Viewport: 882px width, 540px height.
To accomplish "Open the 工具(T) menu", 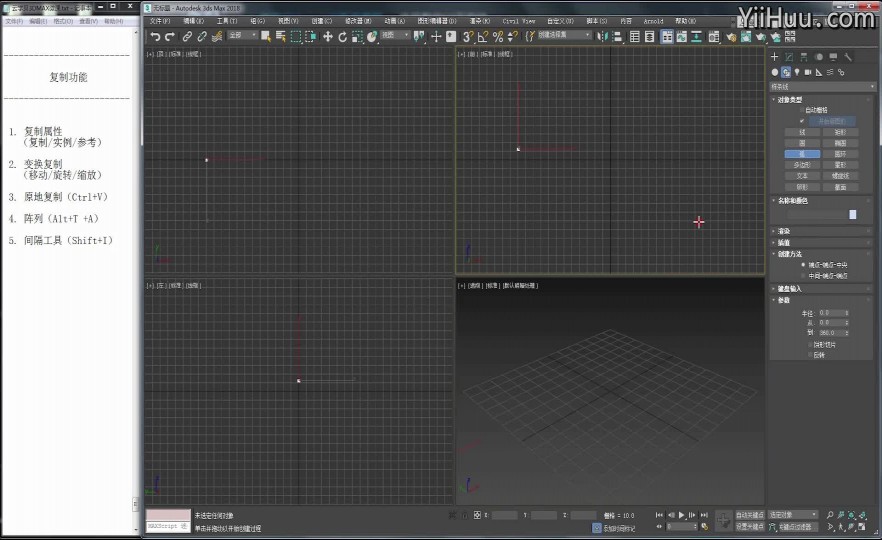I will click(227, 21).
